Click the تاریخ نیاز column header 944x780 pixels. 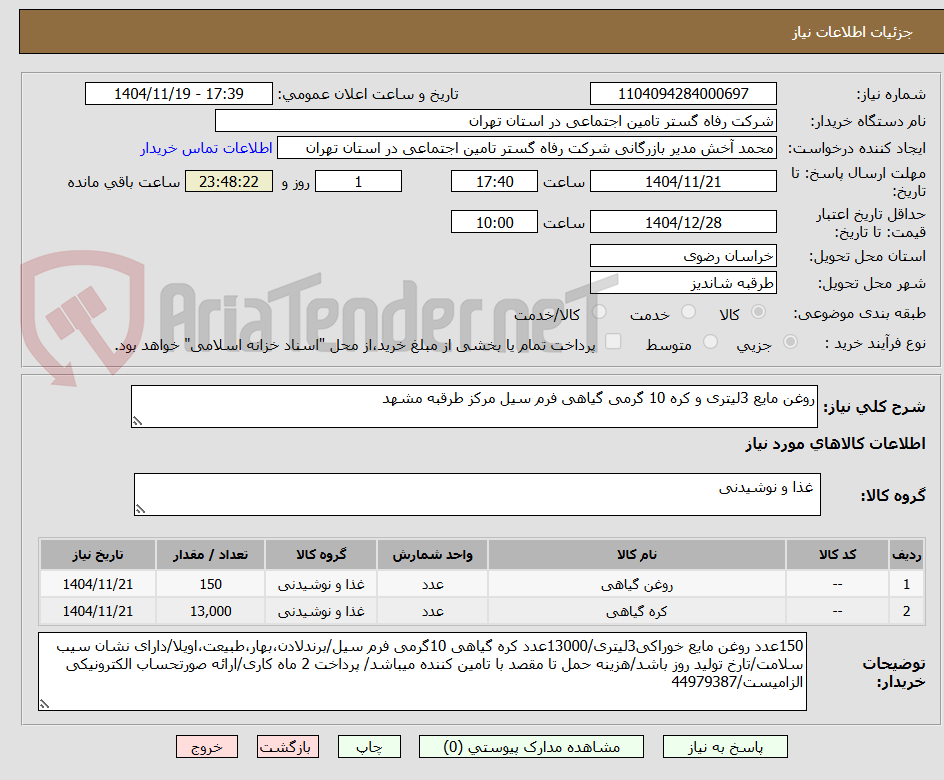[98, 554]
